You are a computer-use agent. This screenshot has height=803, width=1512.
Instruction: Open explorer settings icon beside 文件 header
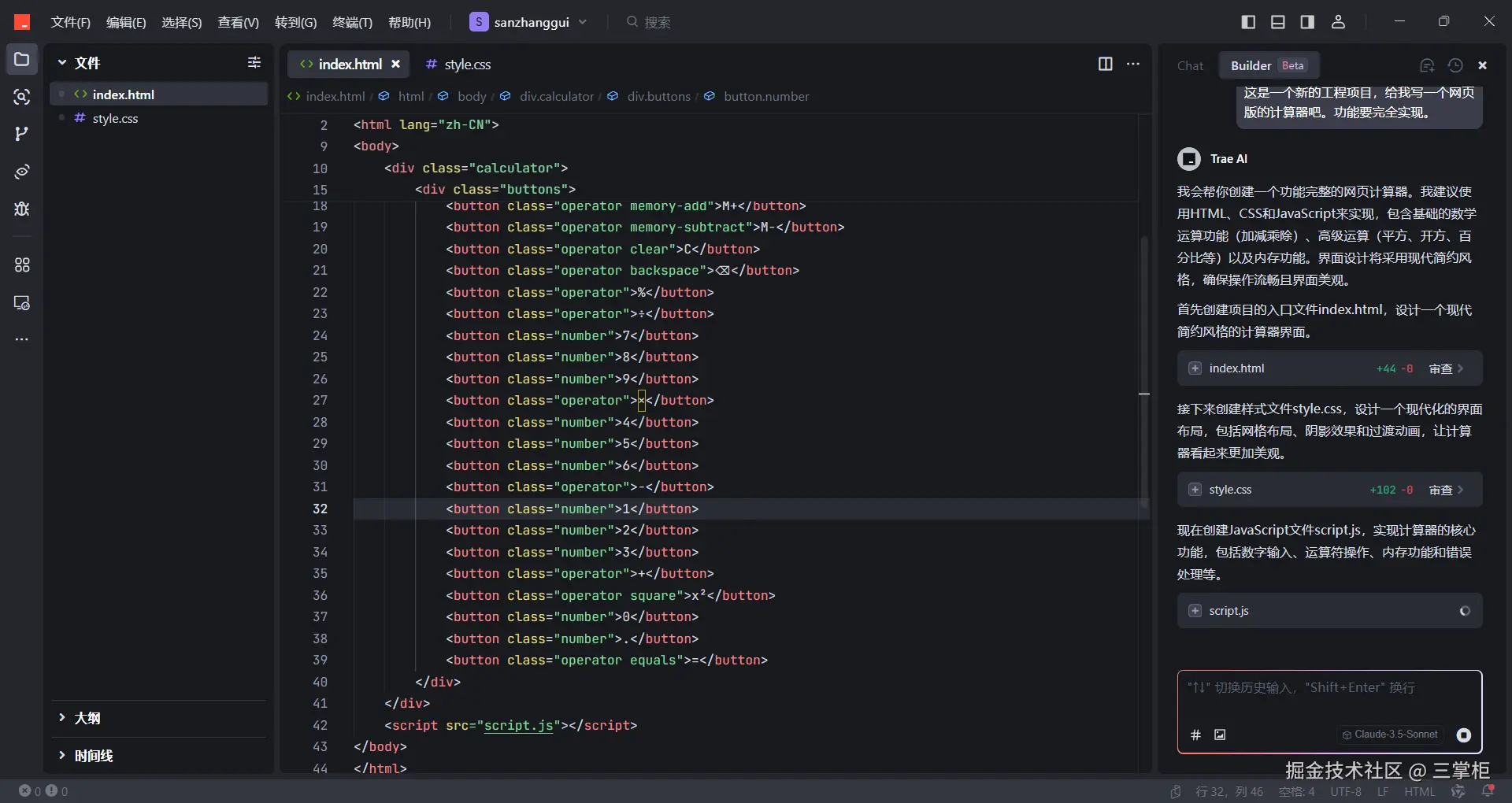(254, 62)
